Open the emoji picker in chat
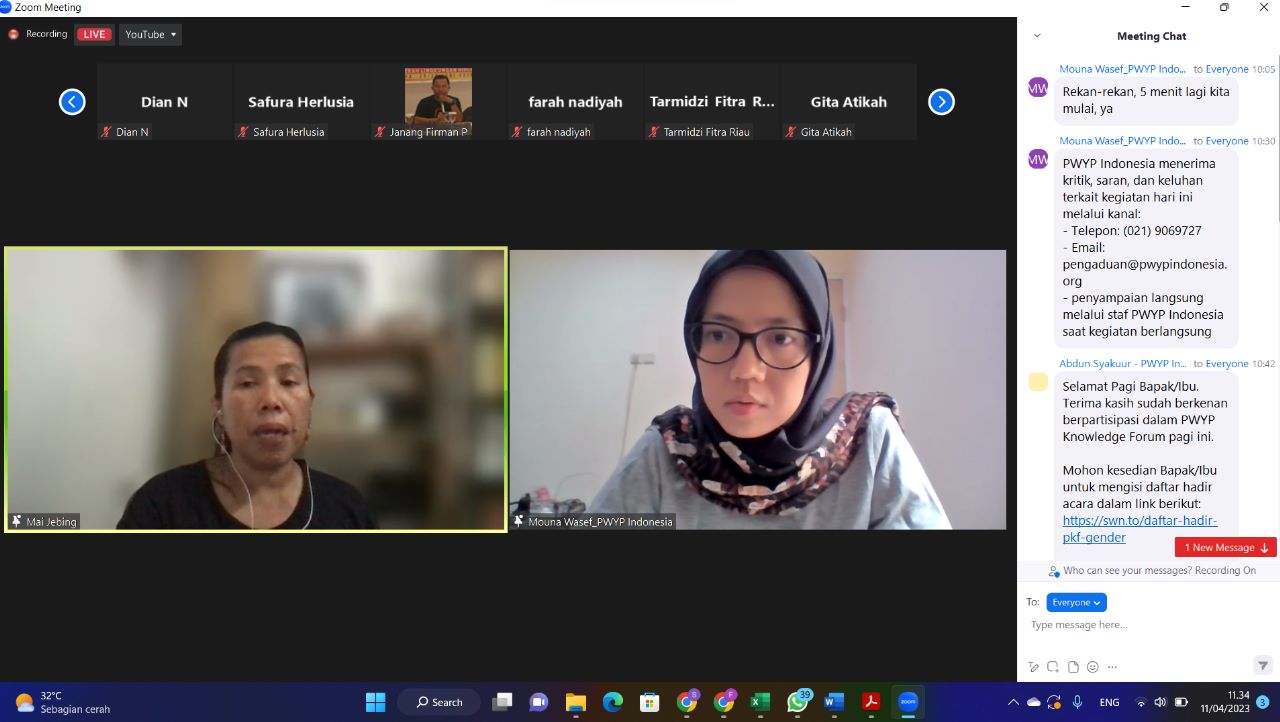Screen dimensions: 1280x722 pyautogui.click(x=1093, y=667)
